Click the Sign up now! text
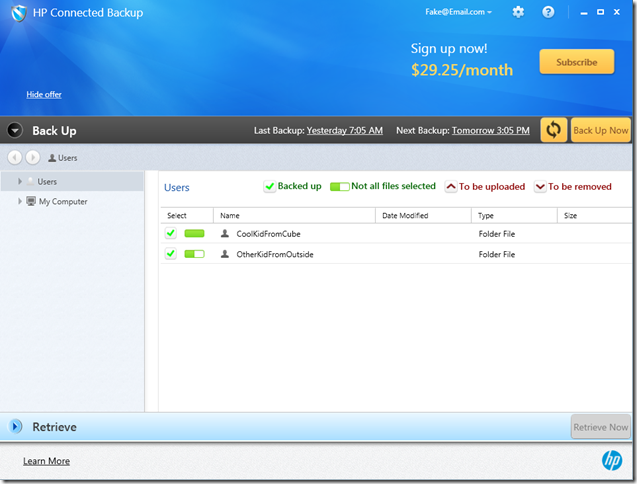Image resolution: width=637 pixels, height=484 pixels. [449, 48]
